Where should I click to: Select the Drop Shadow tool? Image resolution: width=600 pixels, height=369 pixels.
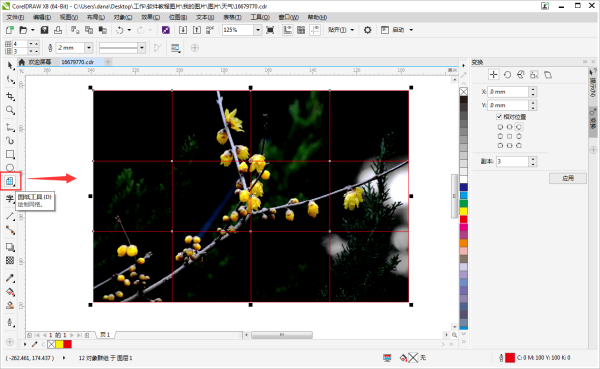tap(10, 247)
